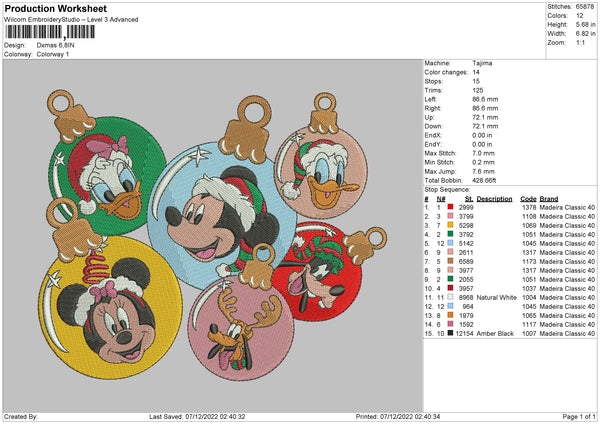The width and height of the screenshot is (600, 424).
Task: Select the green swatch beside stitch count 3792
Action: pyautogui.click(x=450, y=234)
